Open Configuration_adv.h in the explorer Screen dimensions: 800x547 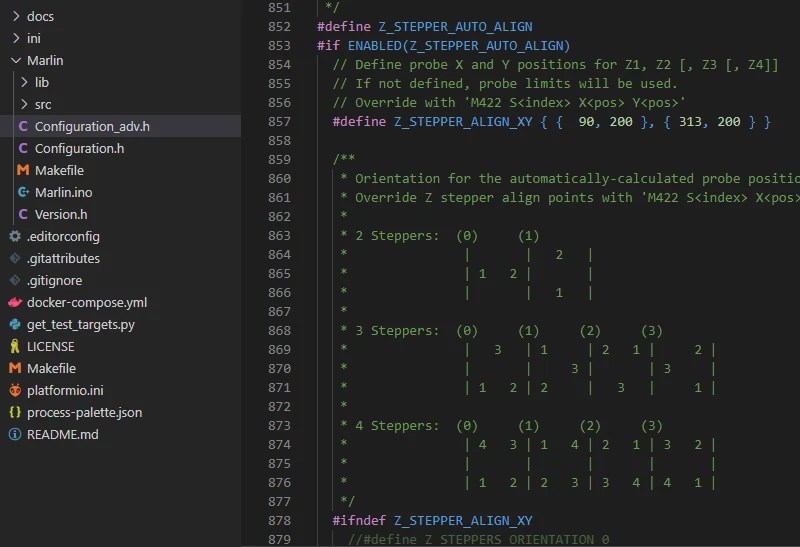pyautogui.click(x=92, y=126)
